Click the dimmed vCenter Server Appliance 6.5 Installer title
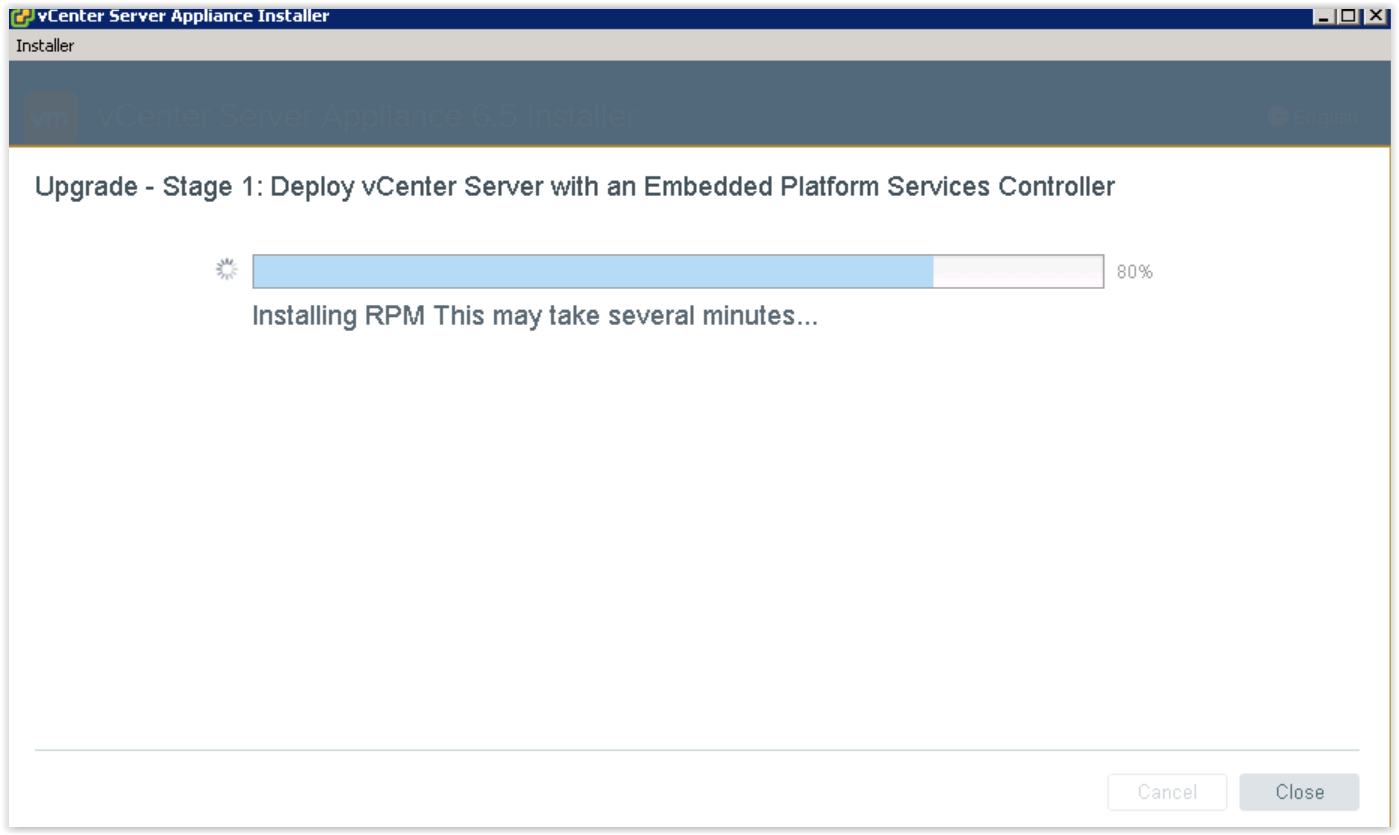 click(x=367, y=117)
